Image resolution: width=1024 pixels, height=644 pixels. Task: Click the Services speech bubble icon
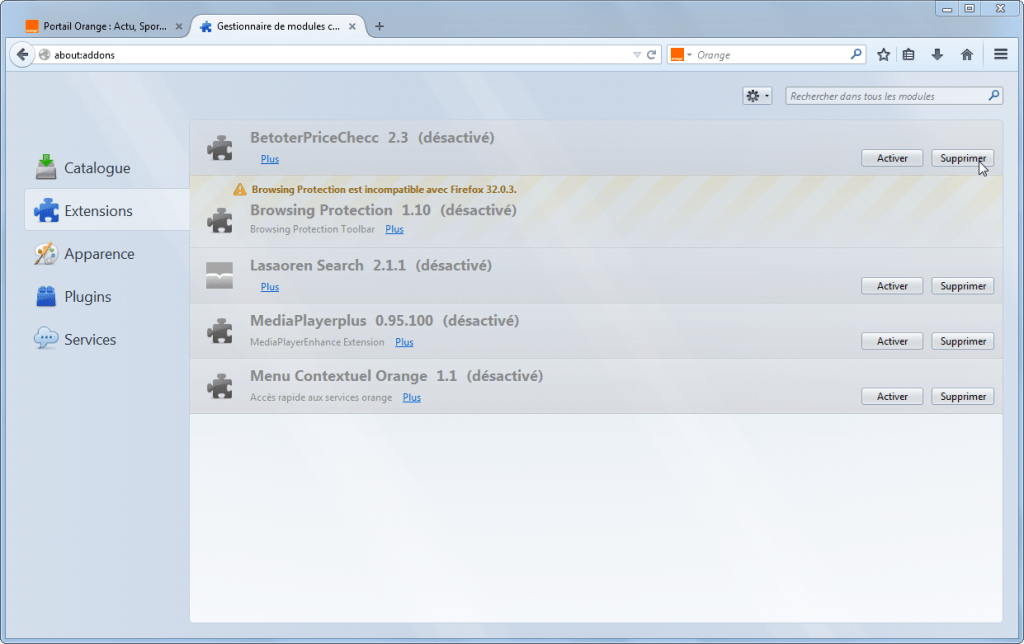click(46, 338)
